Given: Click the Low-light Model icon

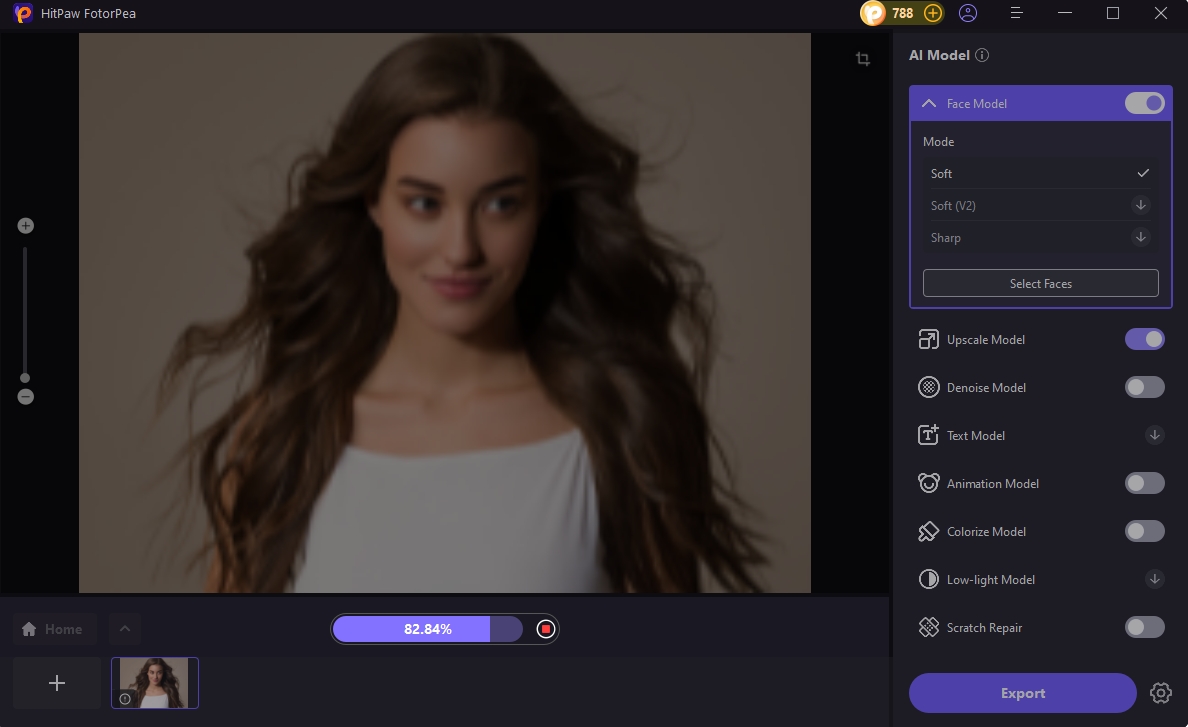Looking at the screenshot, I should pos(928,579).
